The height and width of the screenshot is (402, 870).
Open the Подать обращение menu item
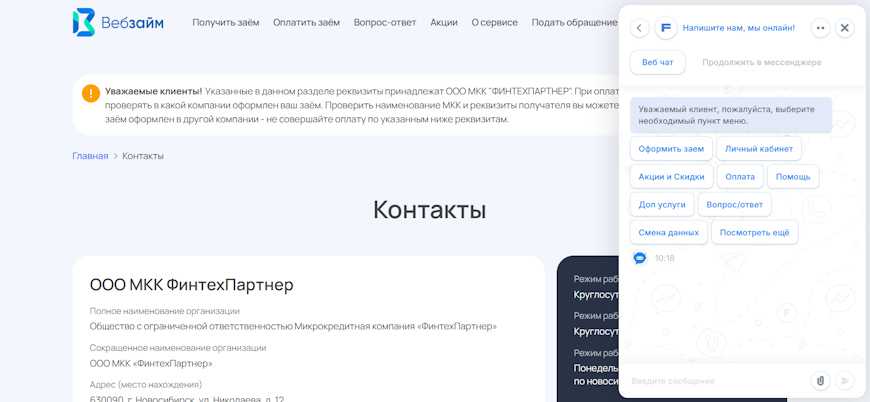point(574,23)
